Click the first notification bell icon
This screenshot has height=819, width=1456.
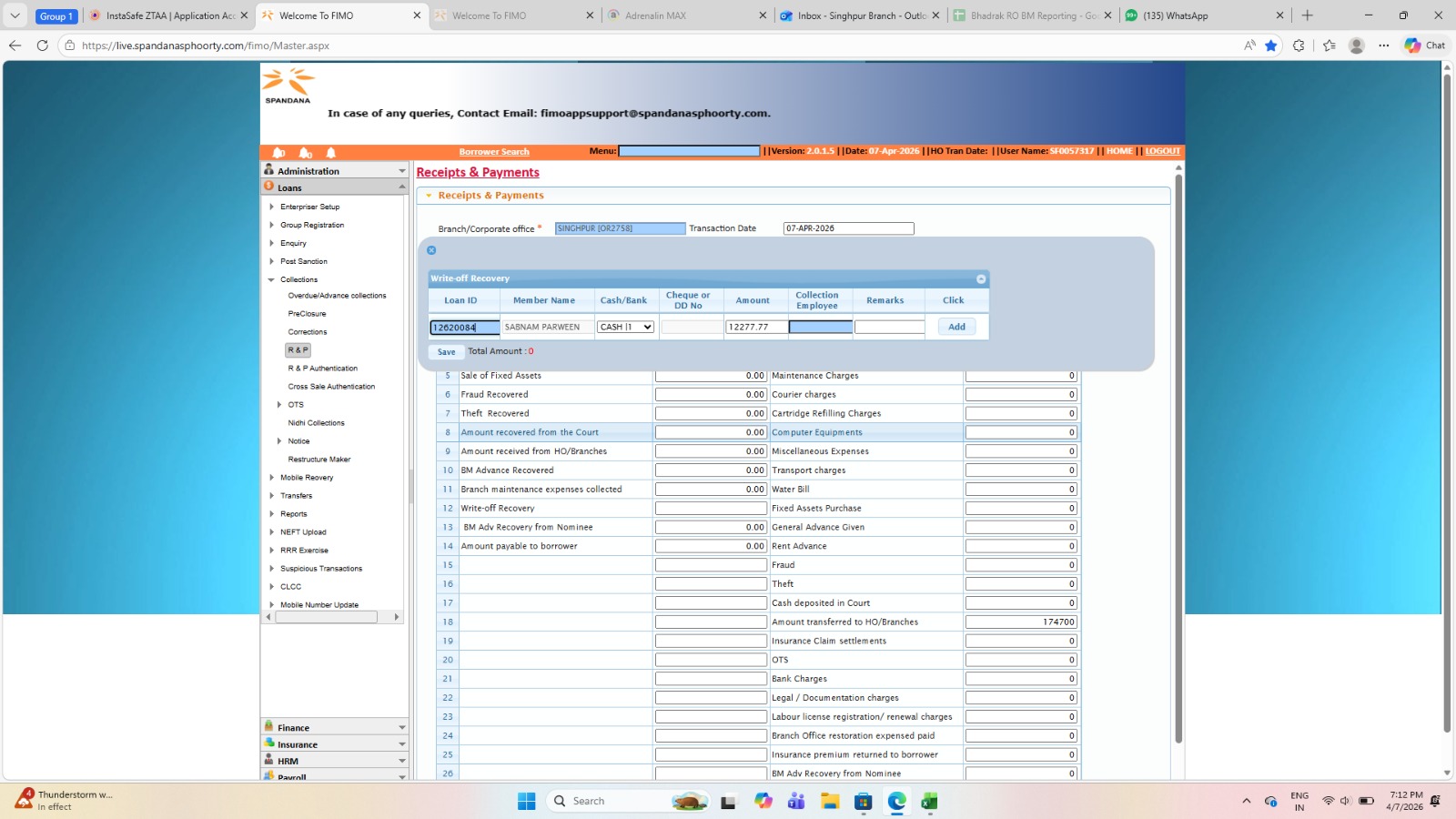coord(279,153)
